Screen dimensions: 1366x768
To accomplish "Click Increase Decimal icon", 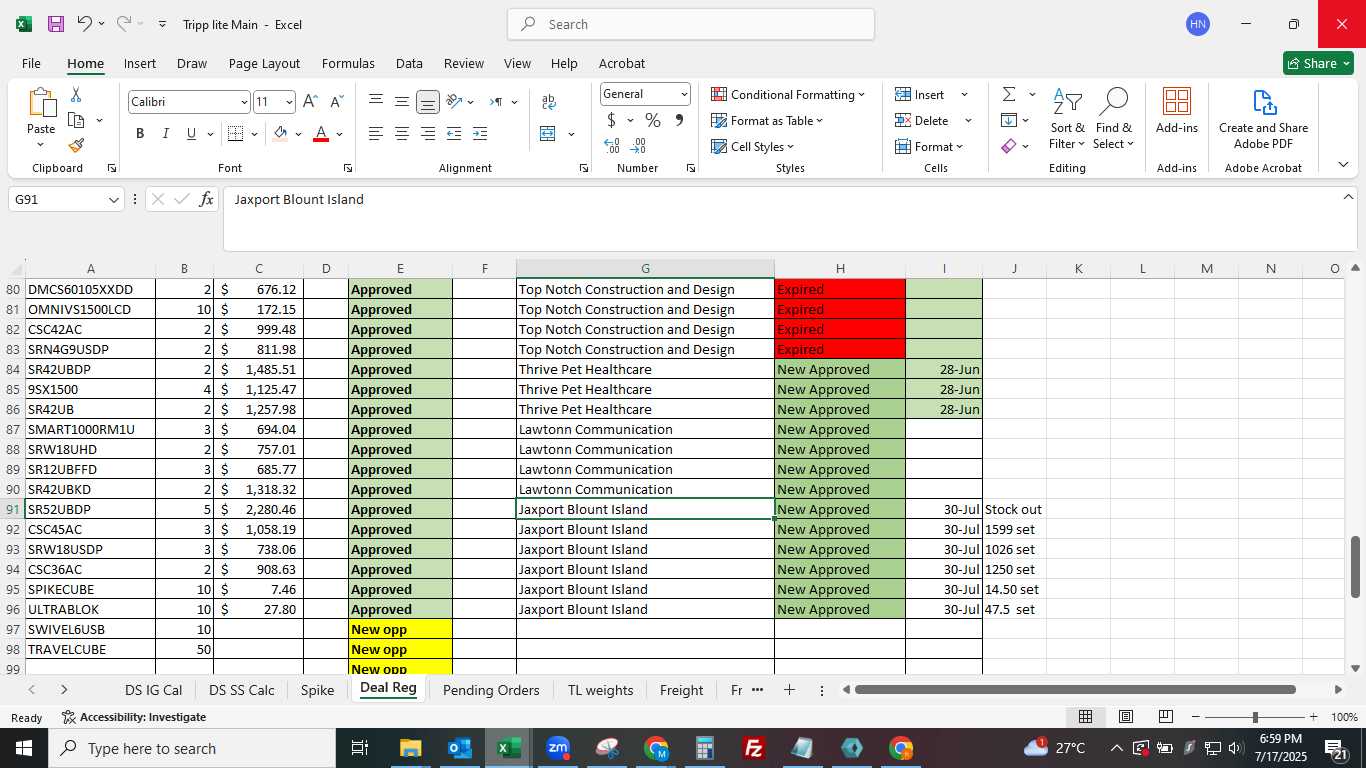I will coord(612,146).
